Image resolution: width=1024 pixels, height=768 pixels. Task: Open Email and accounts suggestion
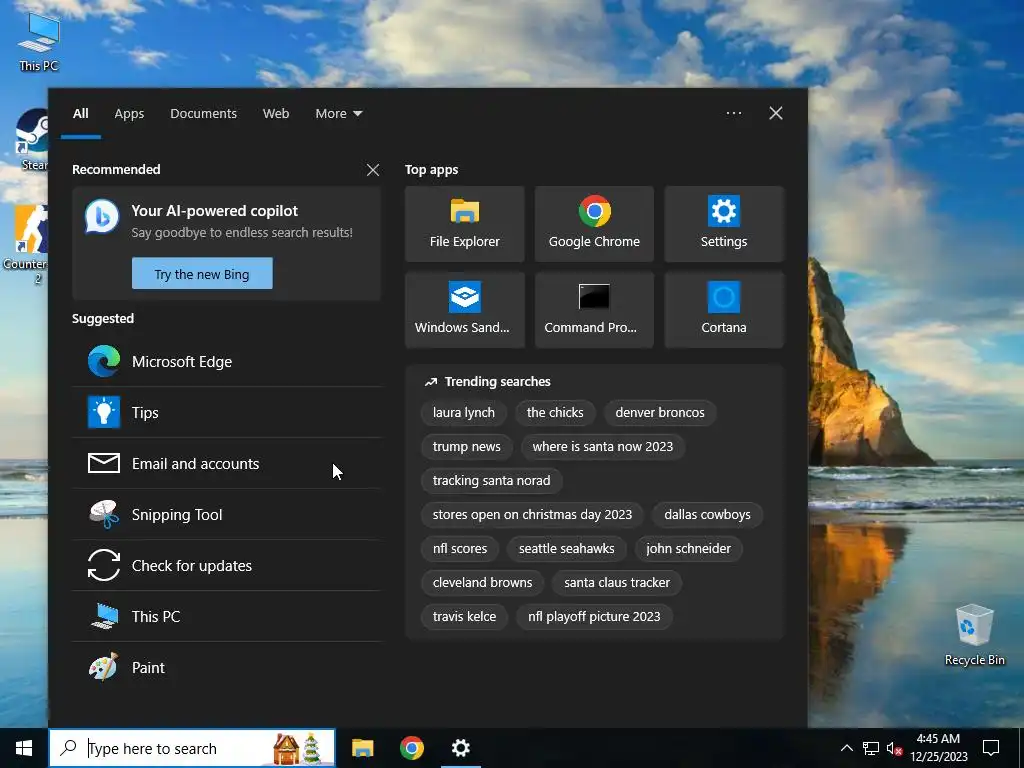227,464
